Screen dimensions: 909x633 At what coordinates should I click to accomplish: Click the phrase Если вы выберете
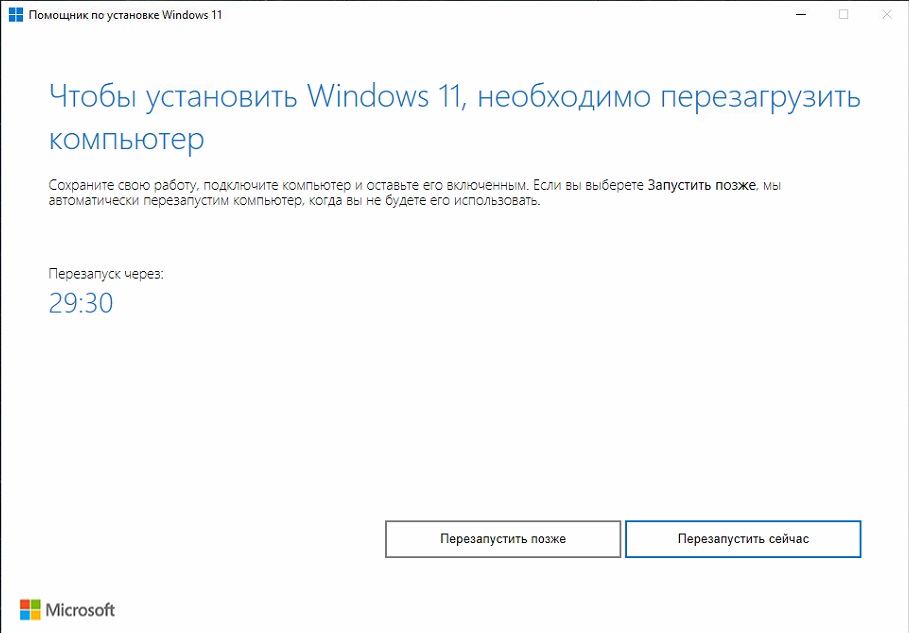[588, 185]
